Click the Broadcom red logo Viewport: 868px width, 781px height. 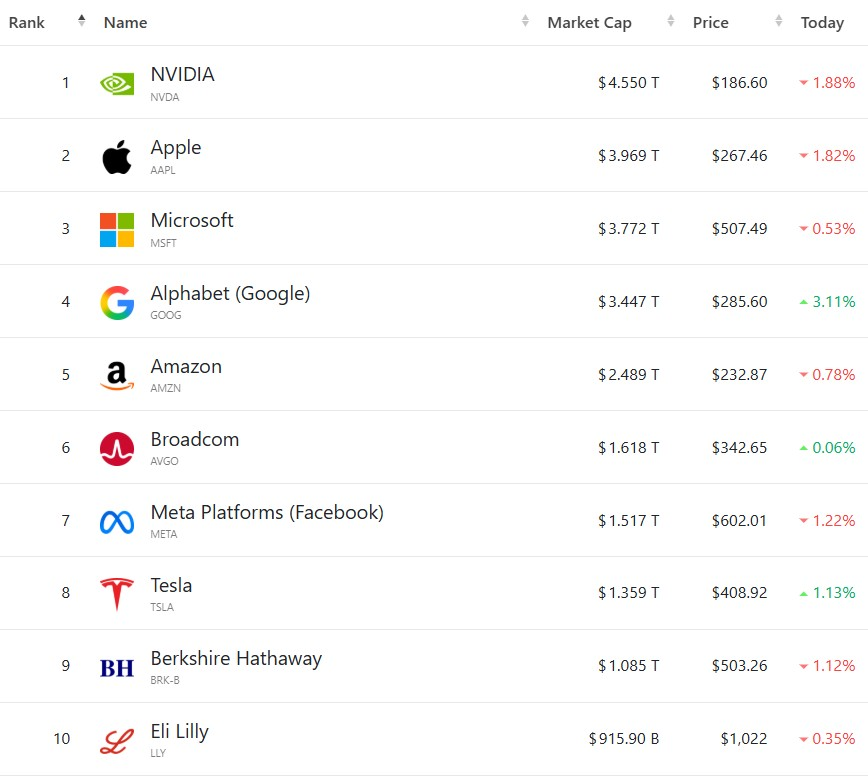(x=117, y=448)
